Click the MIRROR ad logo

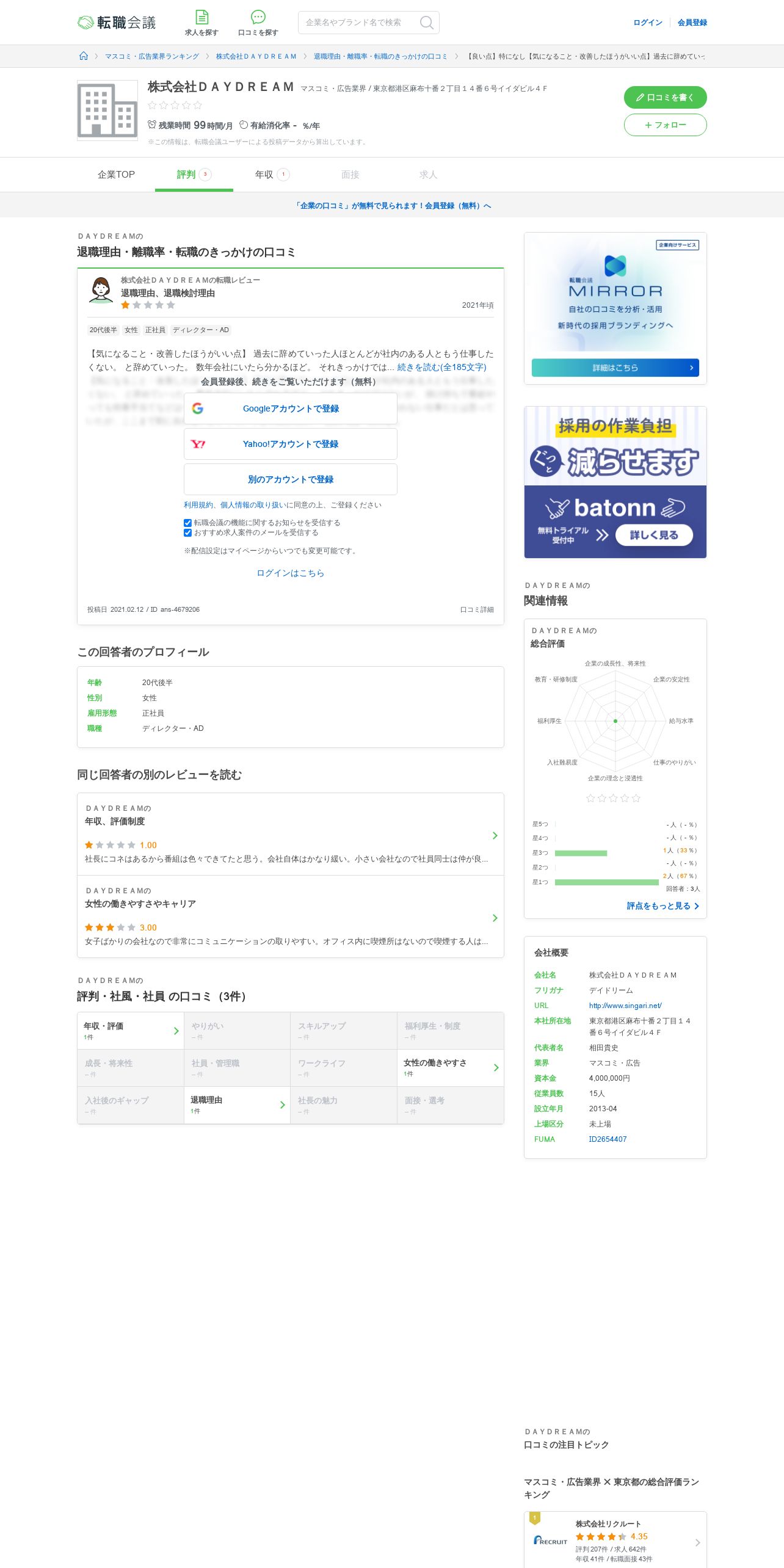coord(615,276)
